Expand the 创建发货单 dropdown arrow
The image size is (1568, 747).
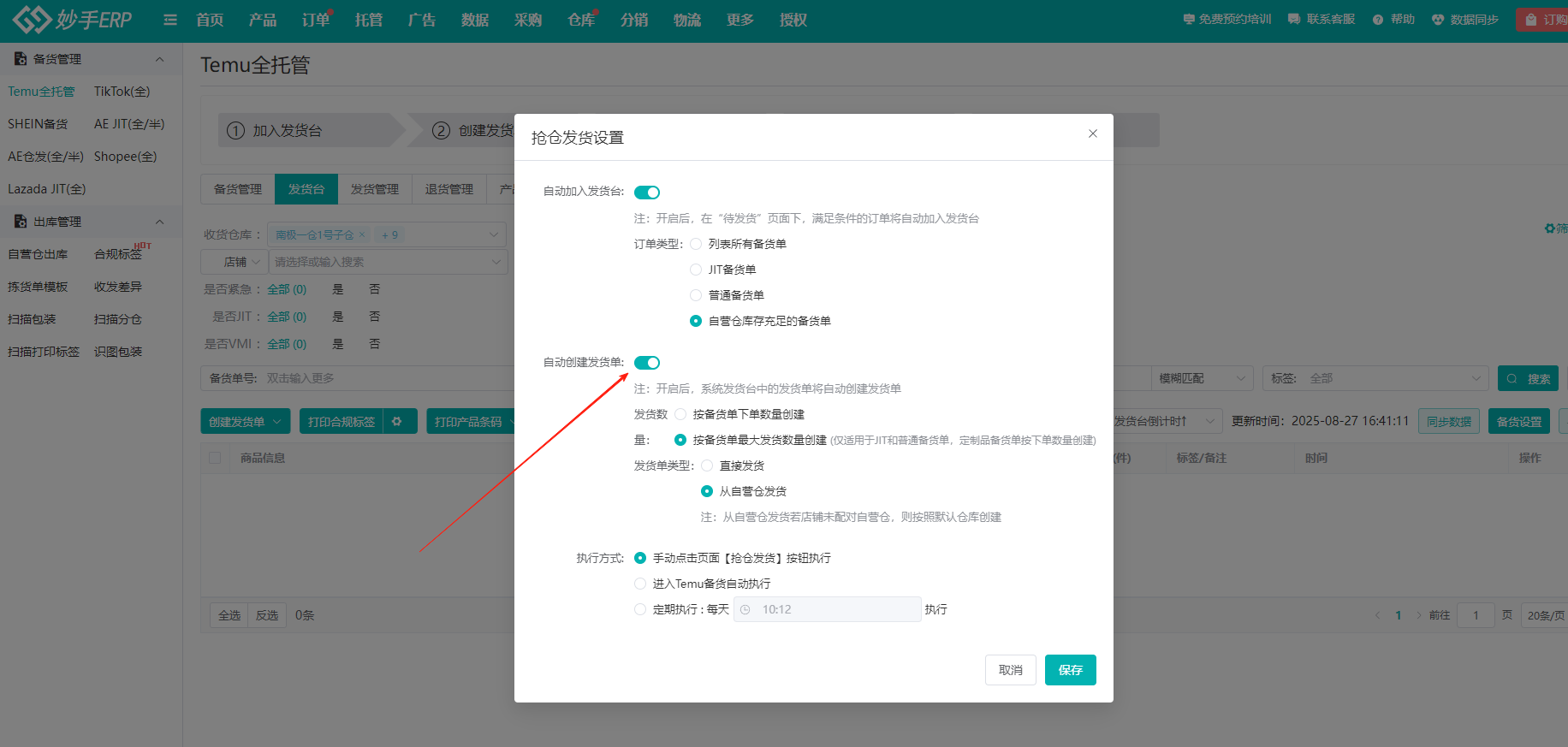tap(277, 422)
